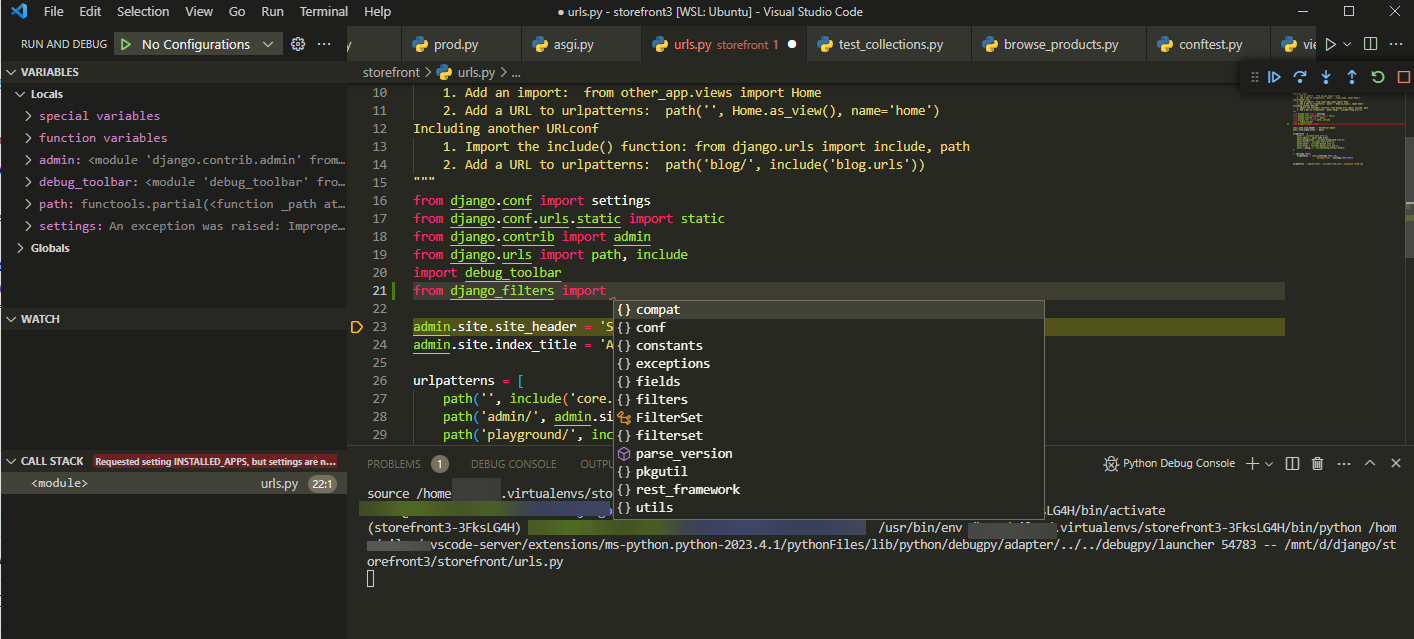Image resolution: width=1414 pixels, height=639 pixels.
Task: Open the Terminal menu
Action: tap(324, 12)
